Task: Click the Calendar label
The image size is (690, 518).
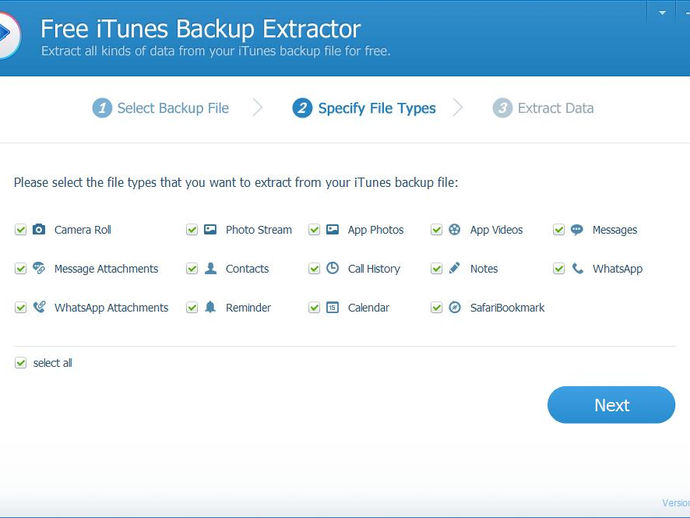Action: [368, 307]
